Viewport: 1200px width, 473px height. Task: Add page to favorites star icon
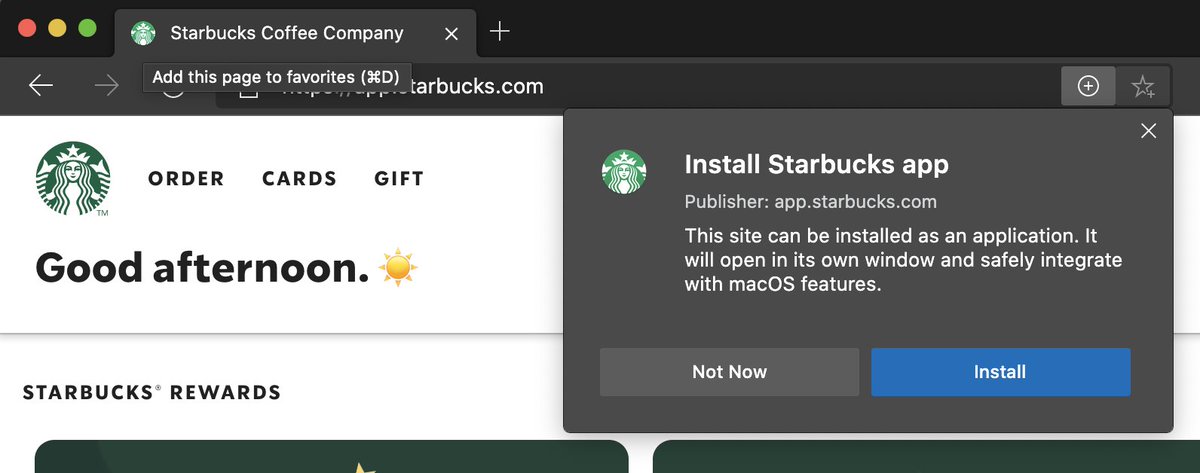pyautogui.click(x=1143, y=87)
